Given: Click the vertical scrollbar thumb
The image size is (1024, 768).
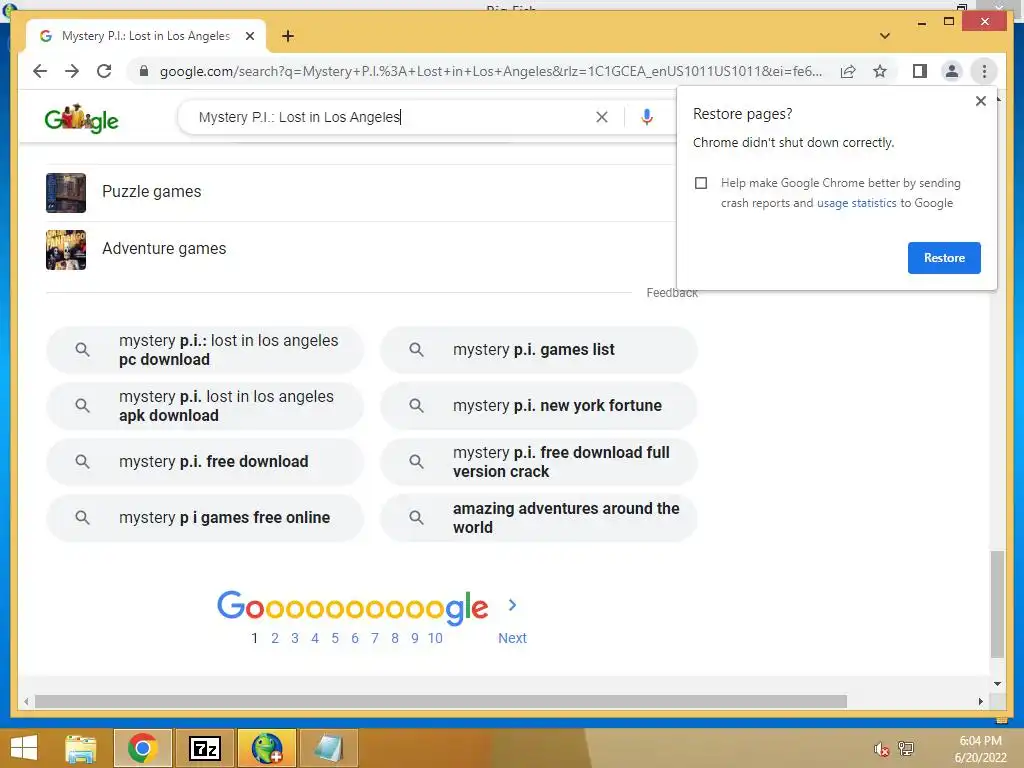Looking at the screenshot, I should point(997,604).
